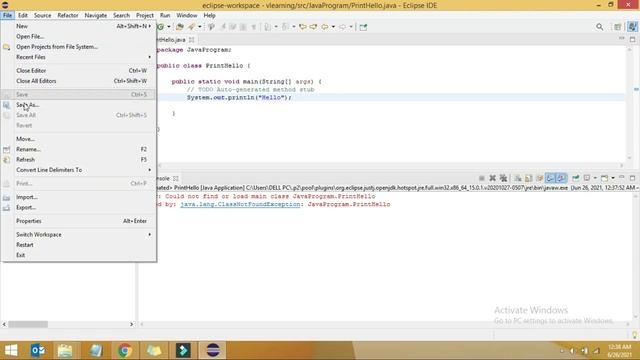Toggle the Scroll Lock console icon
The width and height of the screenshot is (640, 360).
tap(529, 178)
